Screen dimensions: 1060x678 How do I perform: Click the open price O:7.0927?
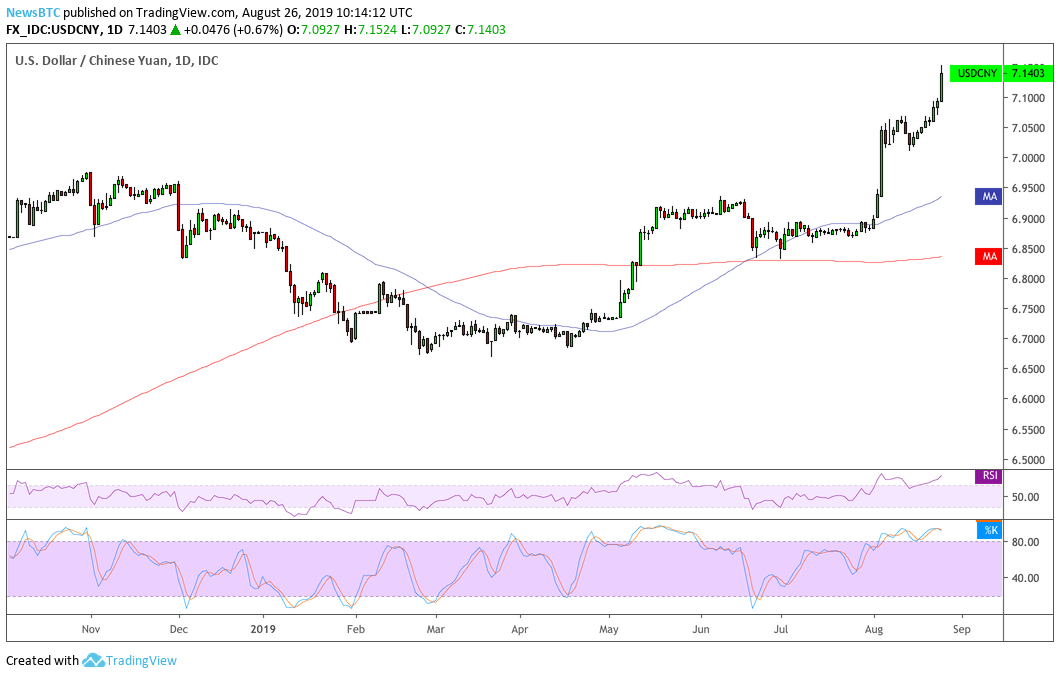tap(313, 30)
